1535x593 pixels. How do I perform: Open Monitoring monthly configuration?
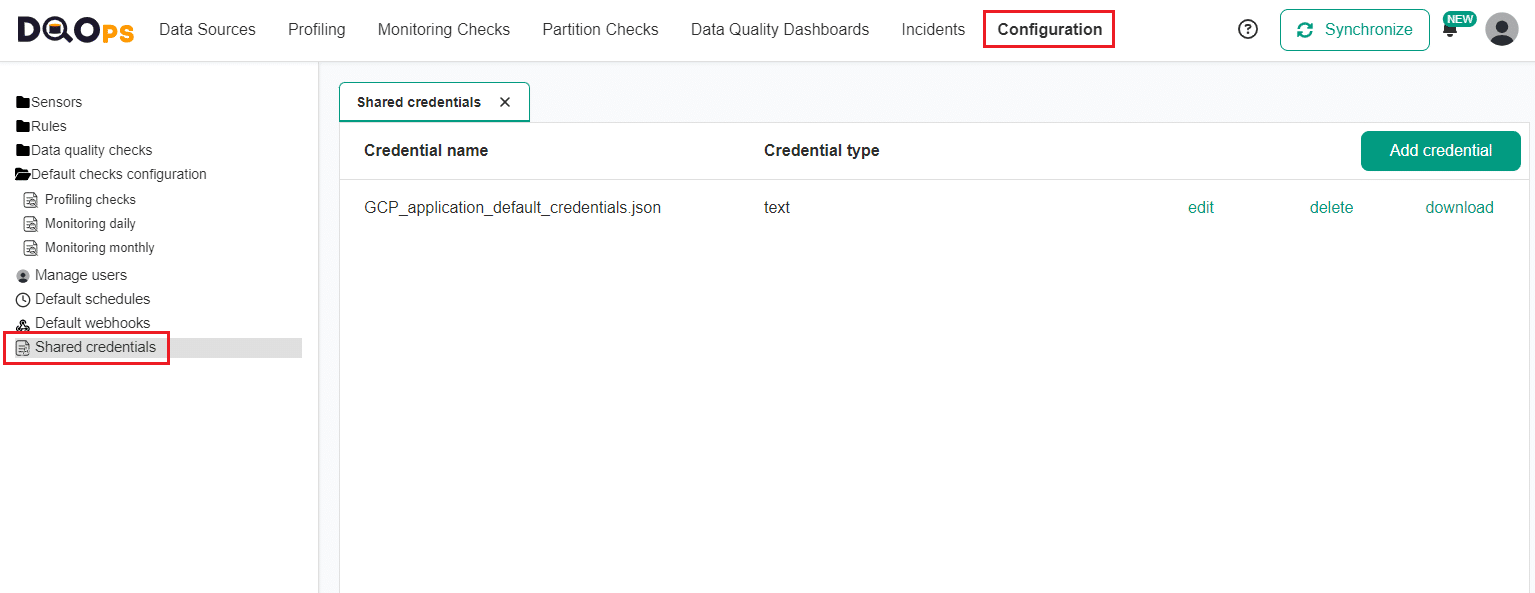tap(100, 248)
